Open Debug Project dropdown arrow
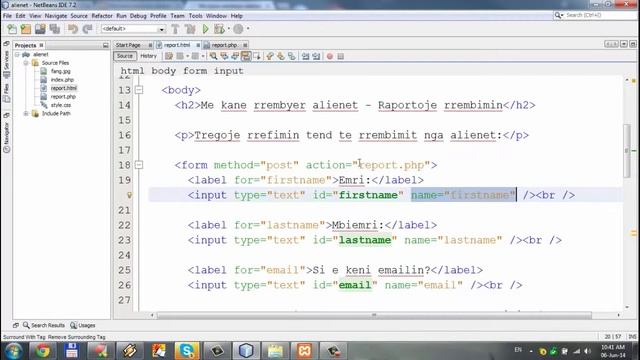Image resolution: width=640 pixels, height=360 pixels. click(x=229, y=29)
